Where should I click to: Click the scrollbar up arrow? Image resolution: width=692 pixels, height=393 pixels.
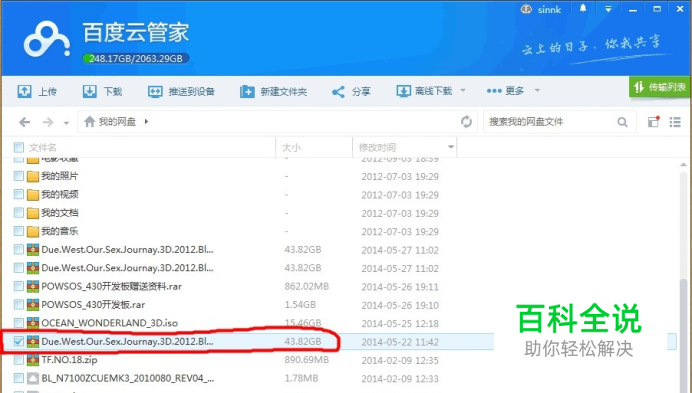click(x=684, y=164)
